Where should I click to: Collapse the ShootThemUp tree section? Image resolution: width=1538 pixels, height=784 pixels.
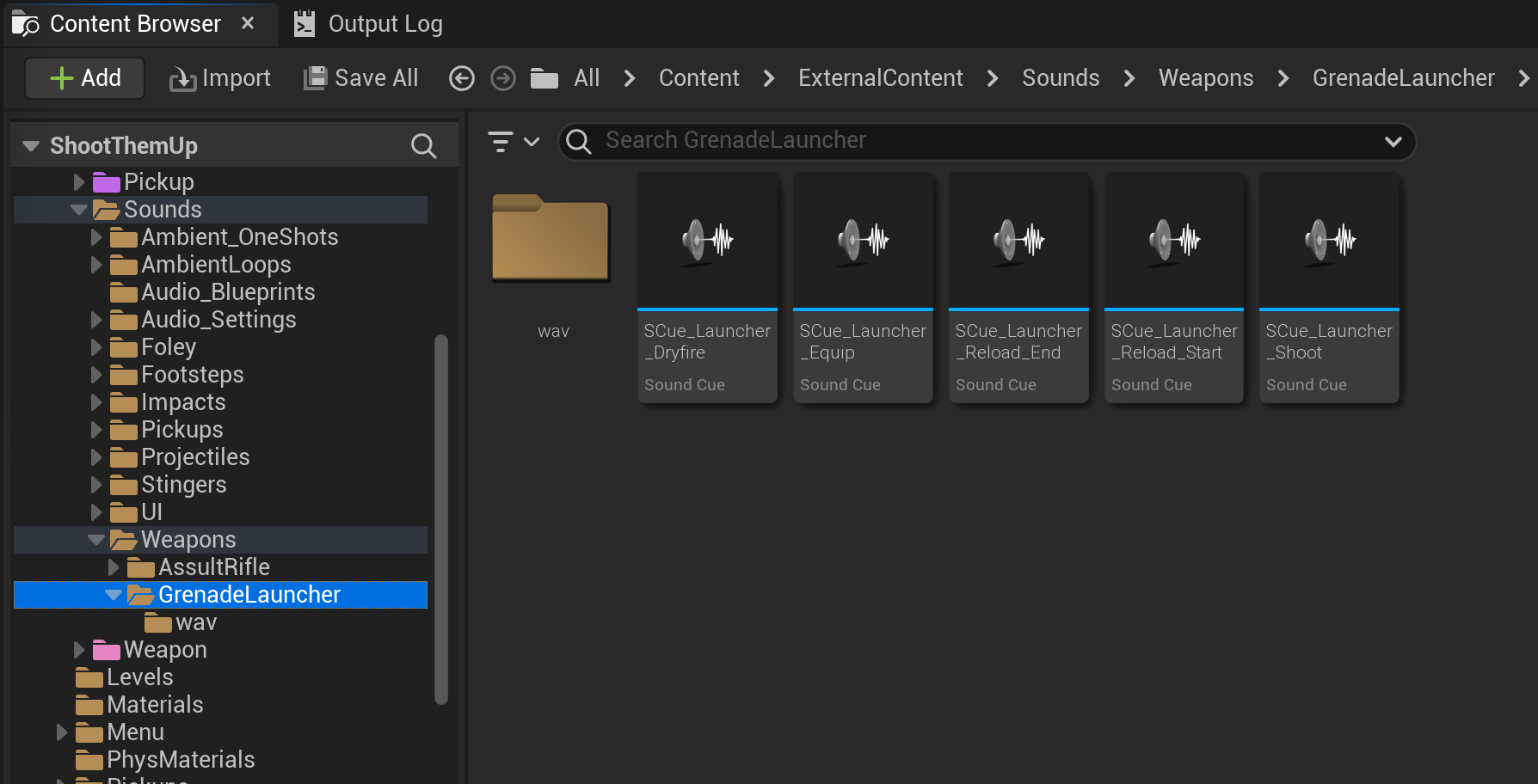pyautogui.click(x=31, y=146)
